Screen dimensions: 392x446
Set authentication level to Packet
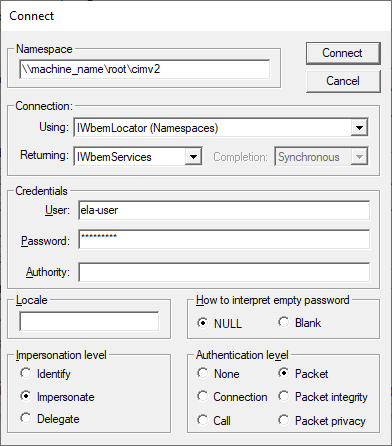pyautogui.click(x=303, y=374)
